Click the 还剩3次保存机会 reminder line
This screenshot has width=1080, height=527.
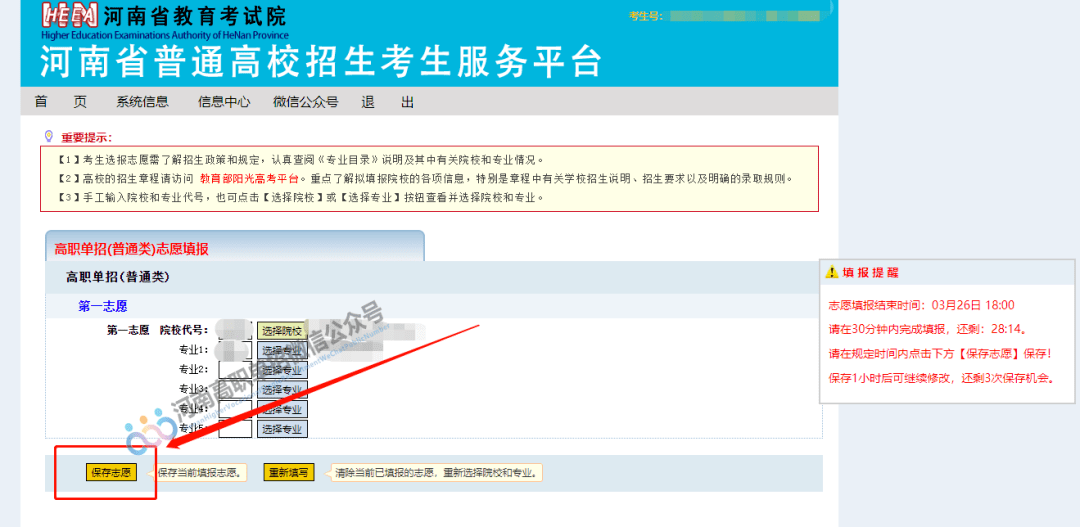point(942,378)
